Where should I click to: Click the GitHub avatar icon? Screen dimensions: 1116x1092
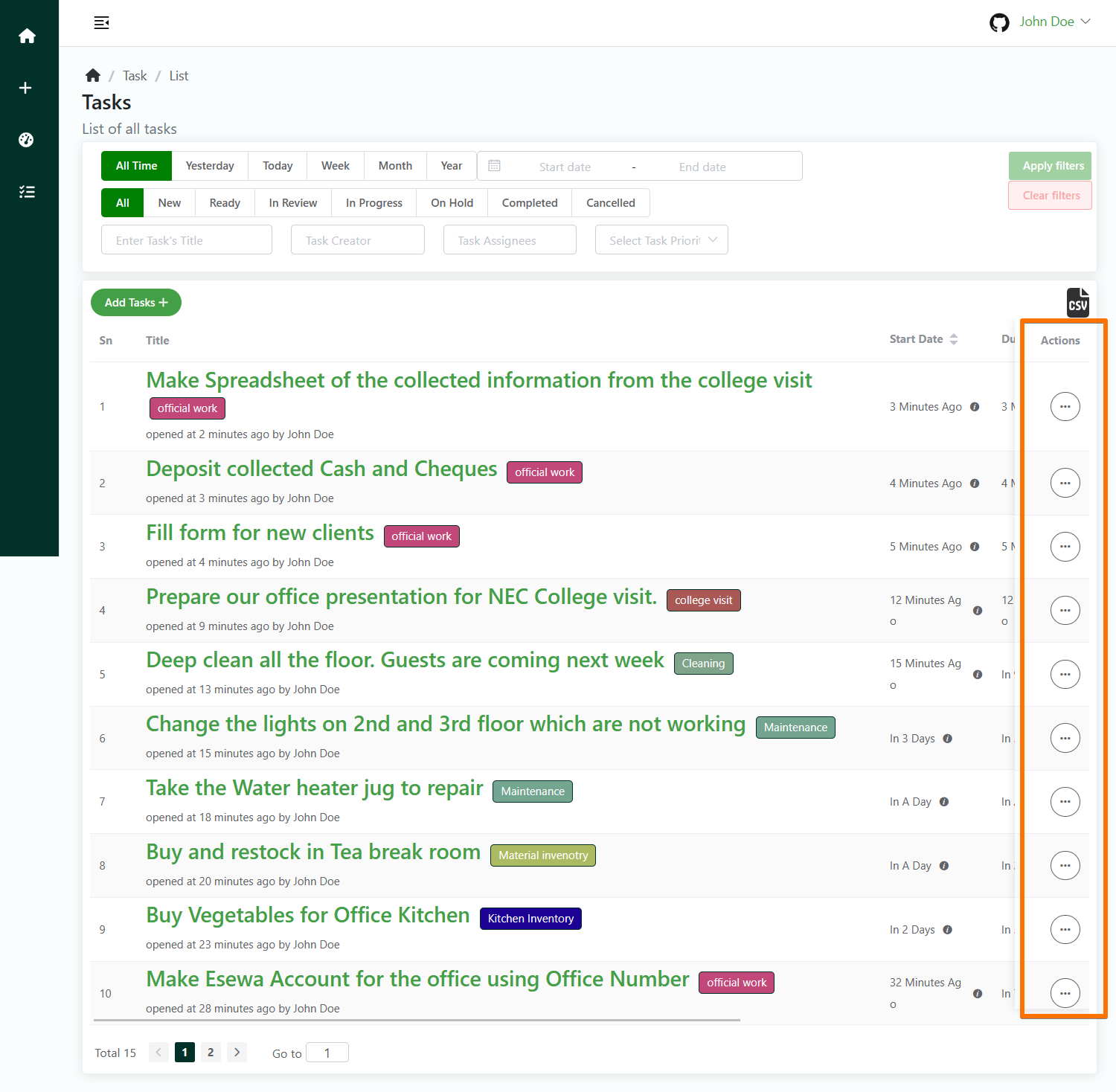999,22
